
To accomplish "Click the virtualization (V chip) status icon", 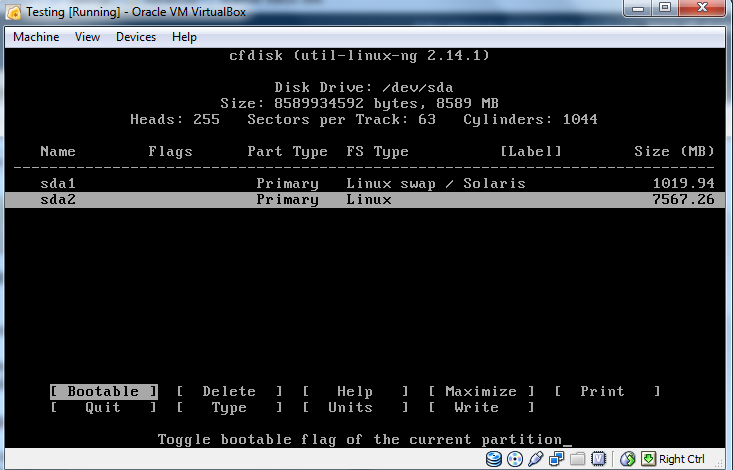I will pyautogui.click(x=598, y=459).
